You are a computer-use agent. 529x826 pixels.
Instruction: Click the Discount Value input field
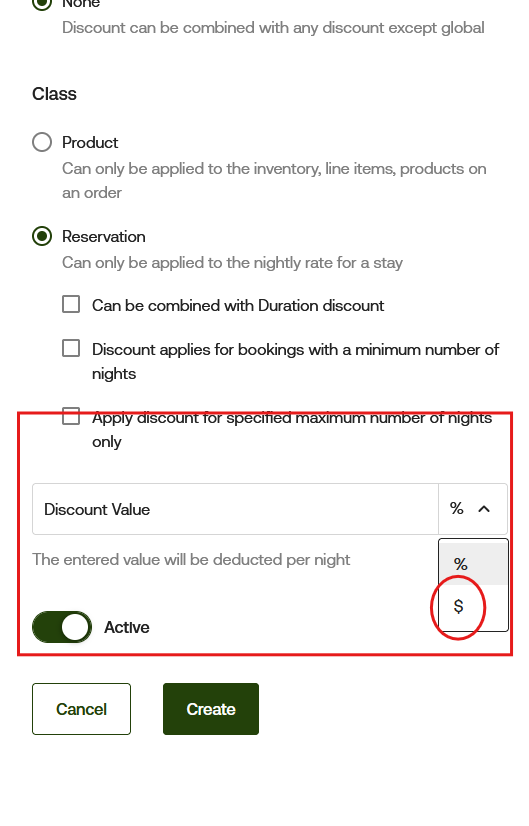236,509
